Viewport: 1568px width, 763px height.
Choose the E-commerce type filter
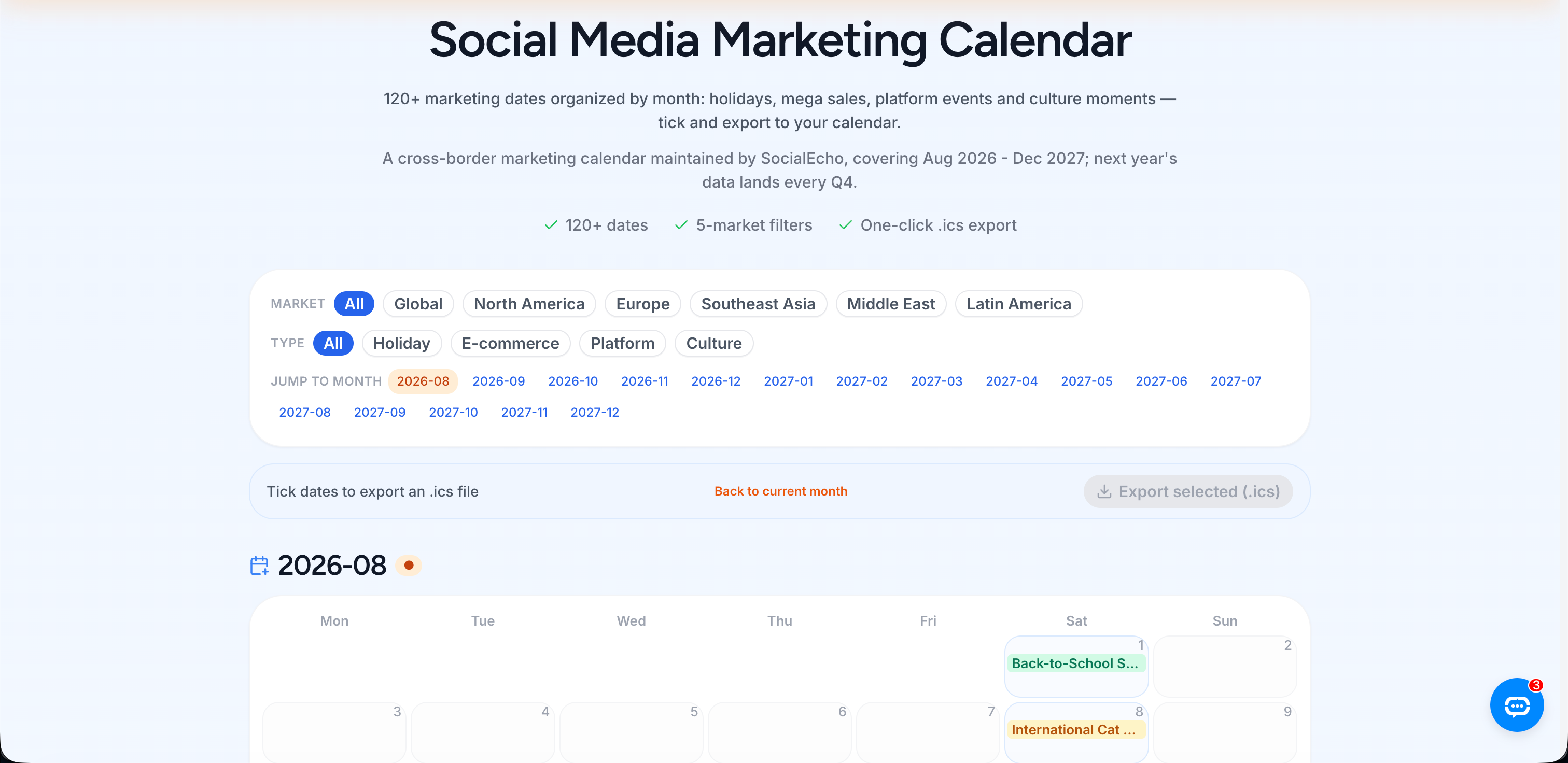click(510, 343)
